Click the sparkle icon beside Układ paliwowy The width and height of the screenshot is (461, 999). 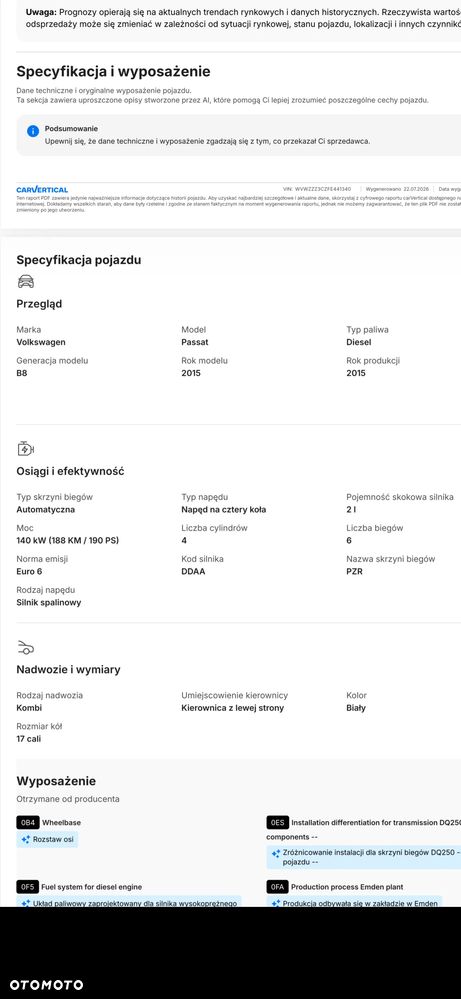pyautogui.click(x=25, y=903)
